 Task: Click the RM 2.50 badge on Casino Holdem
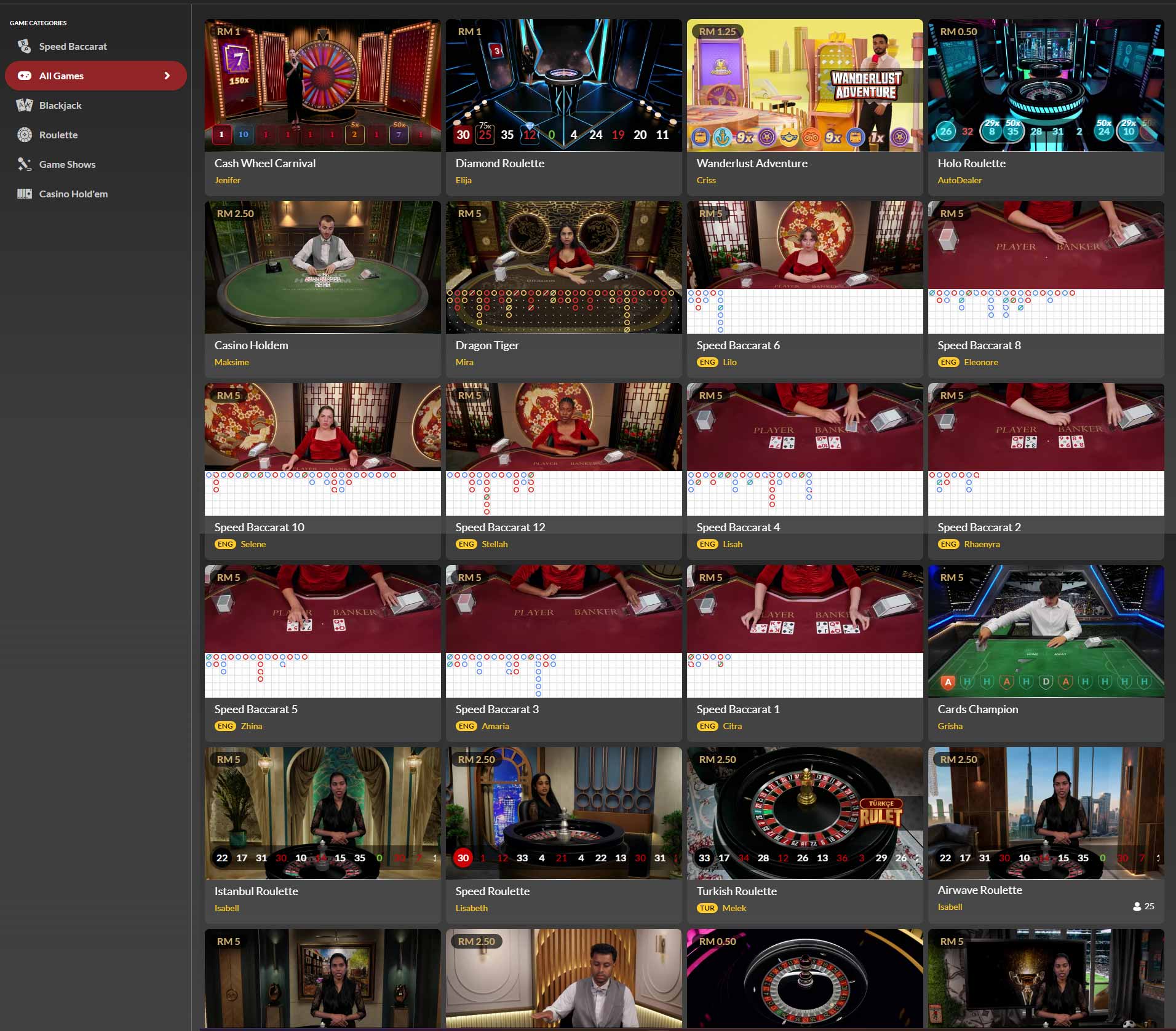pyautogui.click(x=235, y=213)
